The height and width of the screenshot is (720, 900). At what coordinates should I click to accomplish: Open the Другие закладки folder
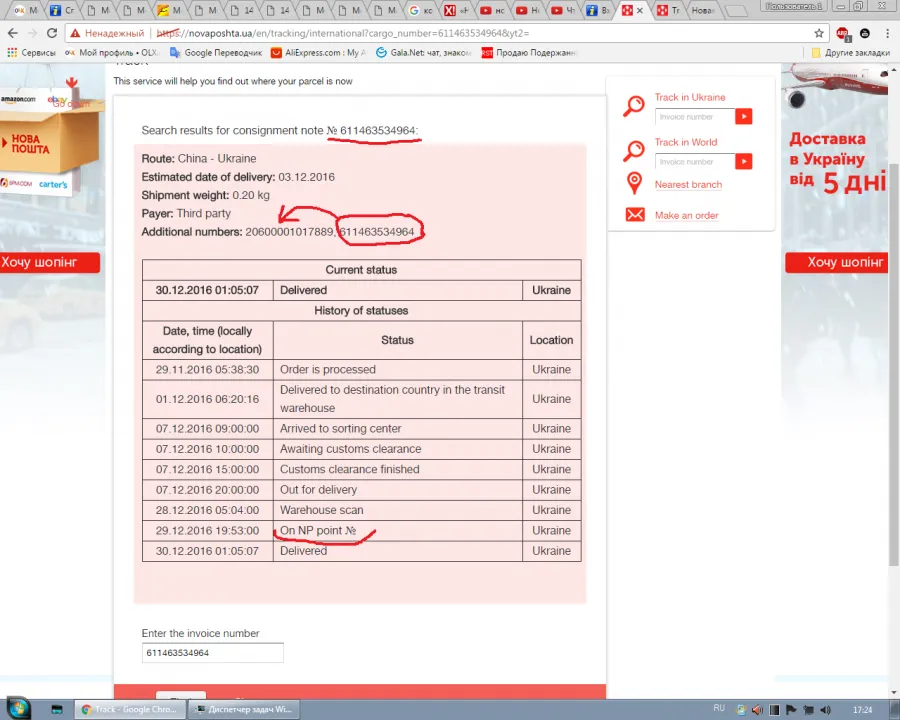click(851, 52)
